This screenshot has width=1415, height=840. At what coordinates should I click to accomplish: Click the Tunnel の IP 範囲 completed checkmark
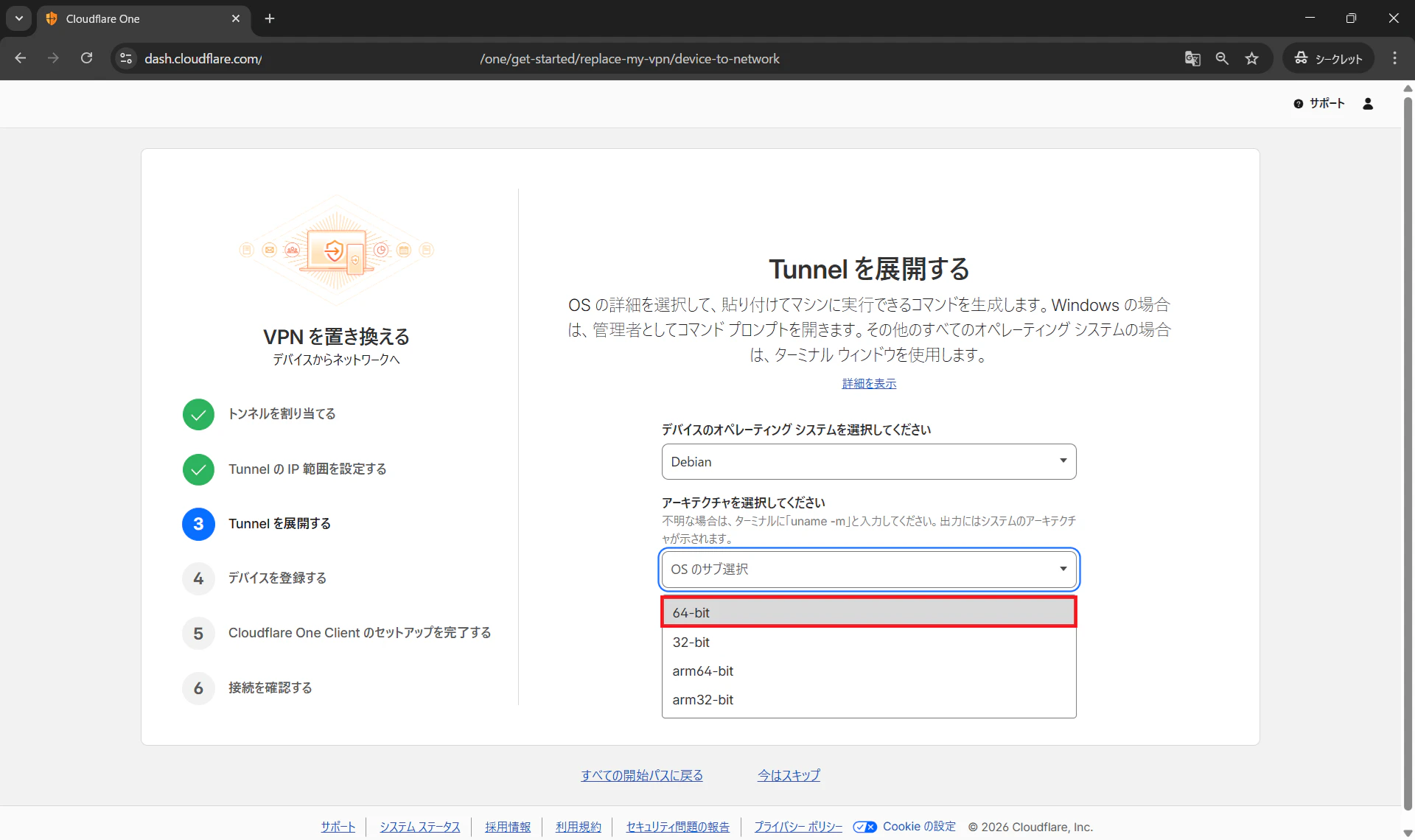(198, 469)
